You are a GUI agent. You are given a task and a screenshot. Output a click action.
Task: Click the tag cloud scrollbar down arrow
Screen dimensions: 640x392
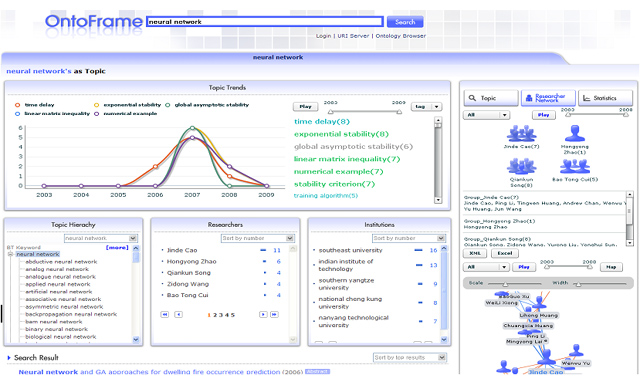pos(438,200)
